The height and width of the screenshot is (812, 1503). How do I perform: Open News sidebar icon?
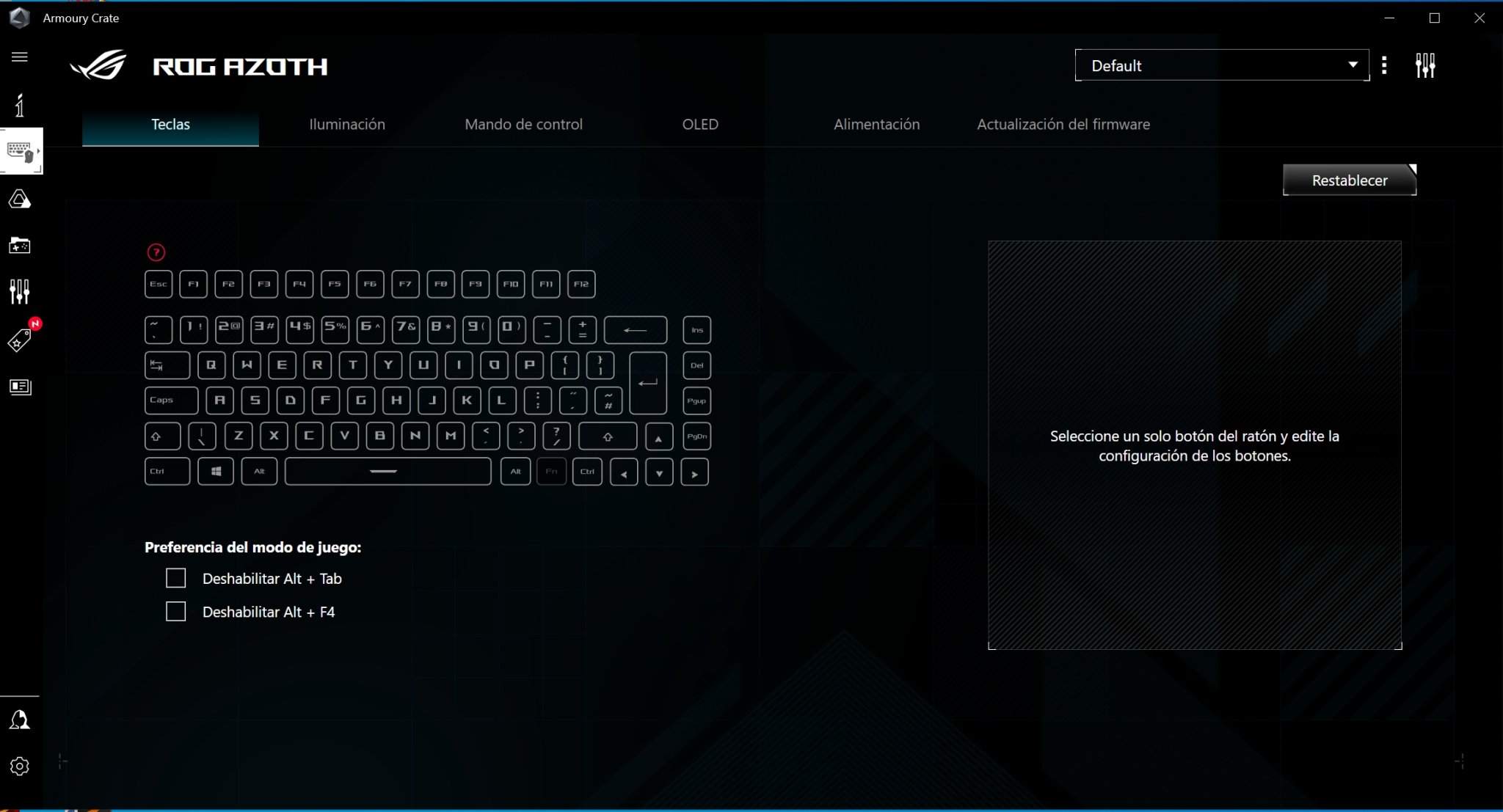tap(20, 386)
